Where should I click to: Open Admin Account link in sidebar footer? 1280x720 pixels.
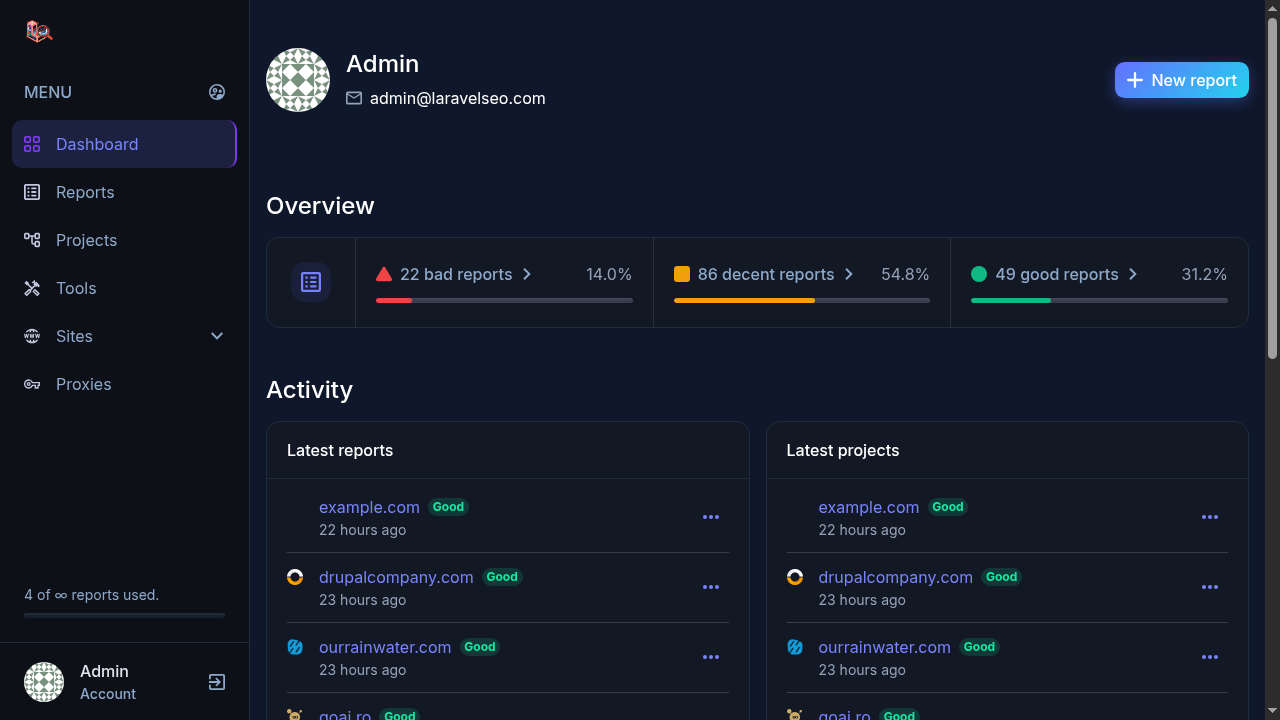(108, 682)
